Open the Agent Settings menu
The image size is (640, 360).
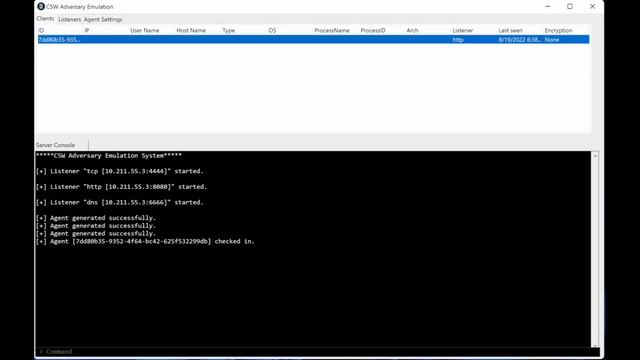pyautogui.click(x=103, y=19)
